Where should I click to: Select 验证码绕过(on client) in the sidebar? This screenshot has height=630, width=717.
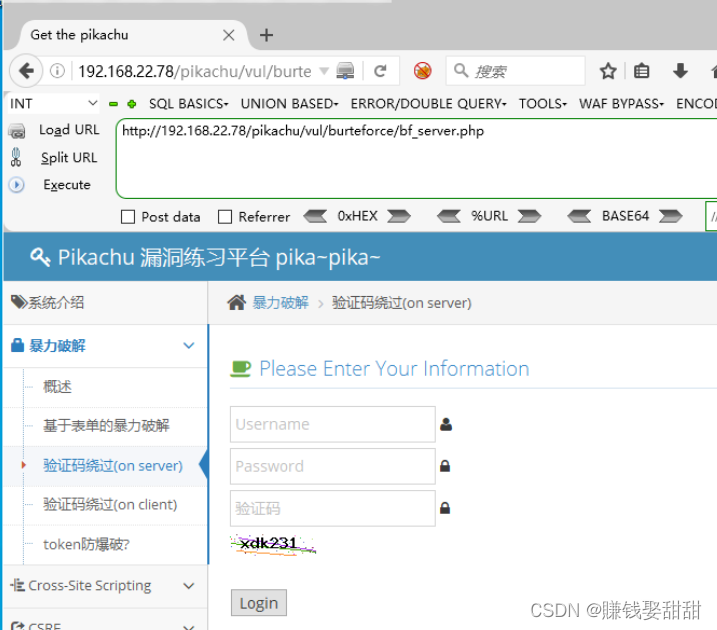[110, 505]
